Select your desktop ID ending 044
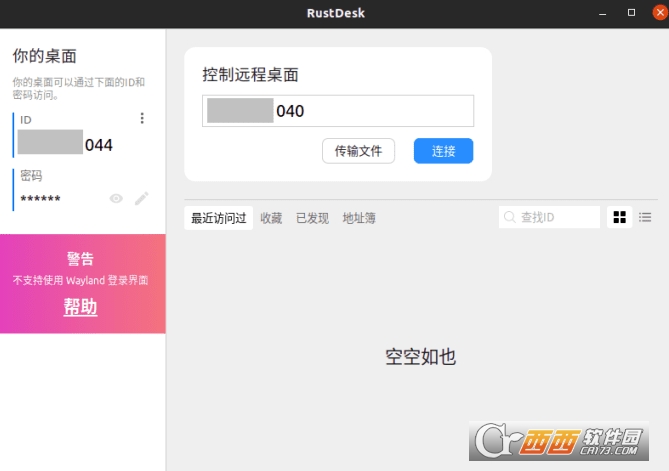Image resolution: width=669 pixels, height=471 pixels. [65, 143]
